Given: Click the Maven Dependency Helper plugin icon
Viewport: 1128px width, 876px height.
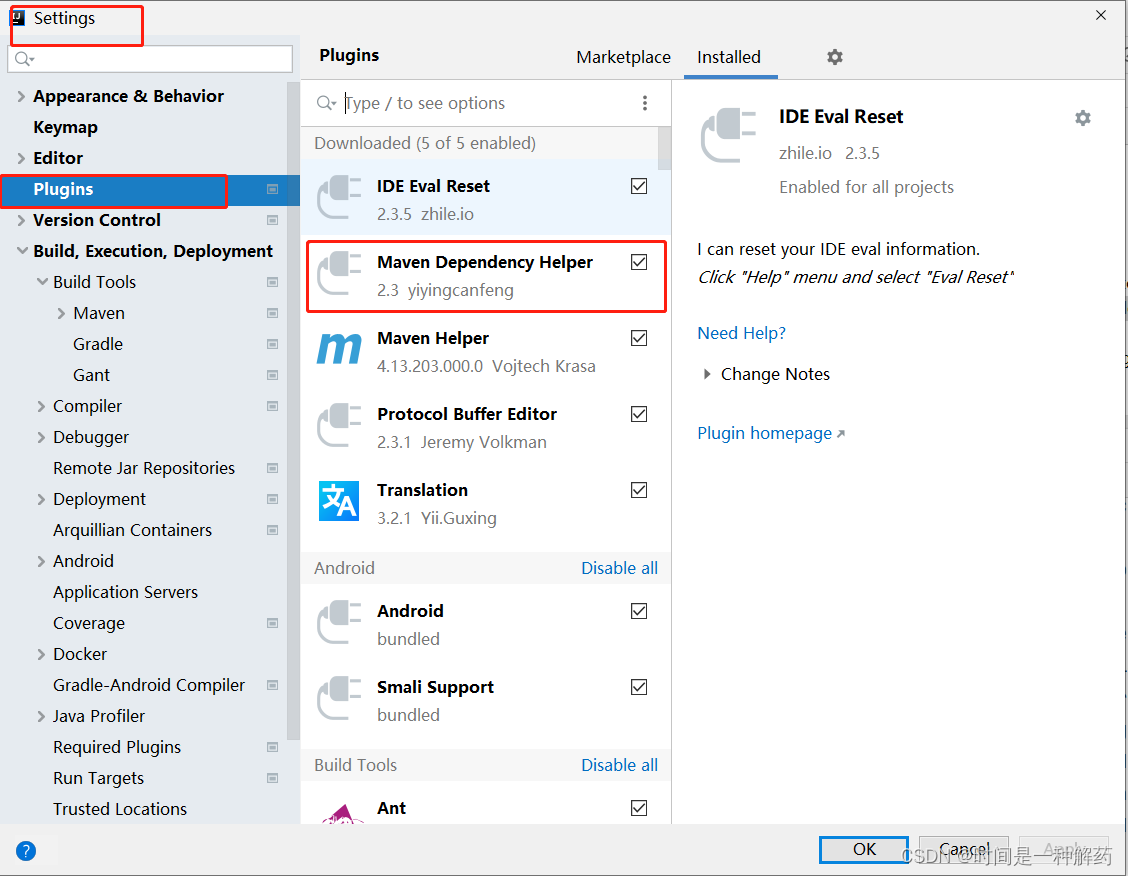Looking at the screenshot, I should point(339,273).
